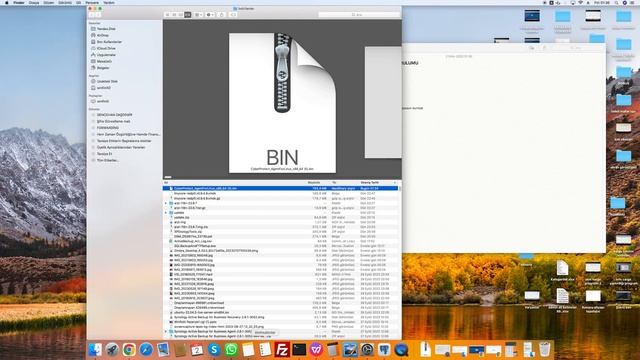Open the Apple menu
The width and height of the screenshot is (640, 360).
7,2
